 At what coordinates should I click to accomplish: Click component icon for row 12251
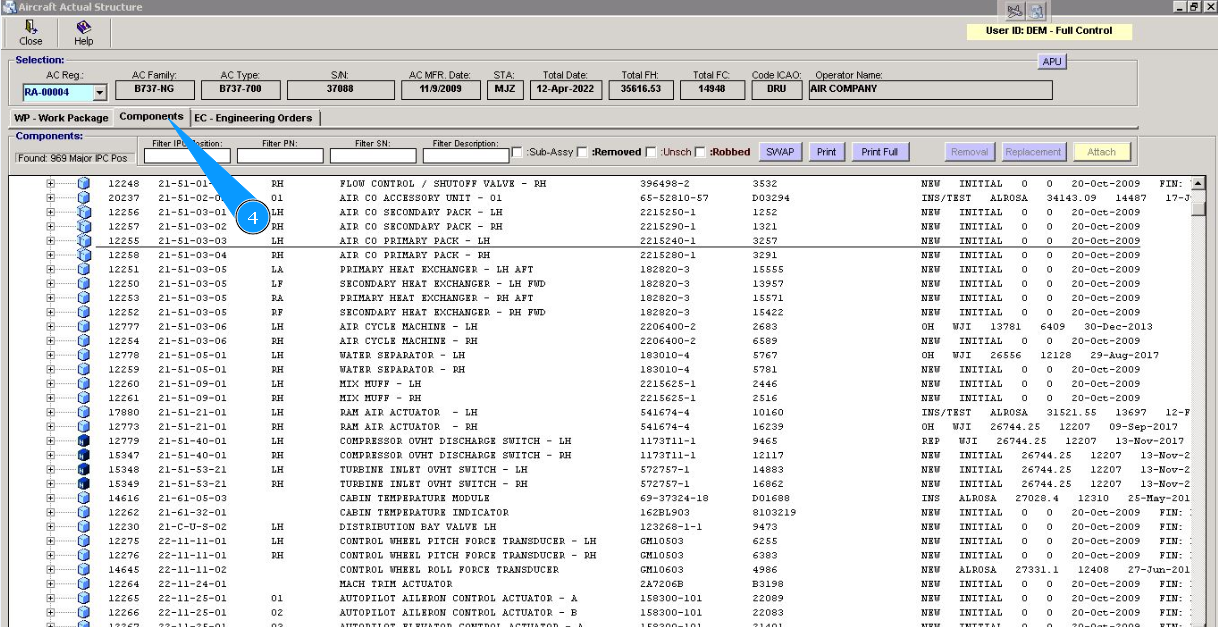click(84, 270)
